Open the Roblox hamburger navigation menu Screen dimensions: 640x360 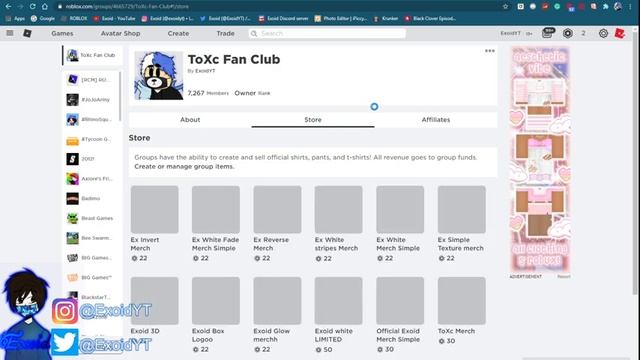pos(10,33)
